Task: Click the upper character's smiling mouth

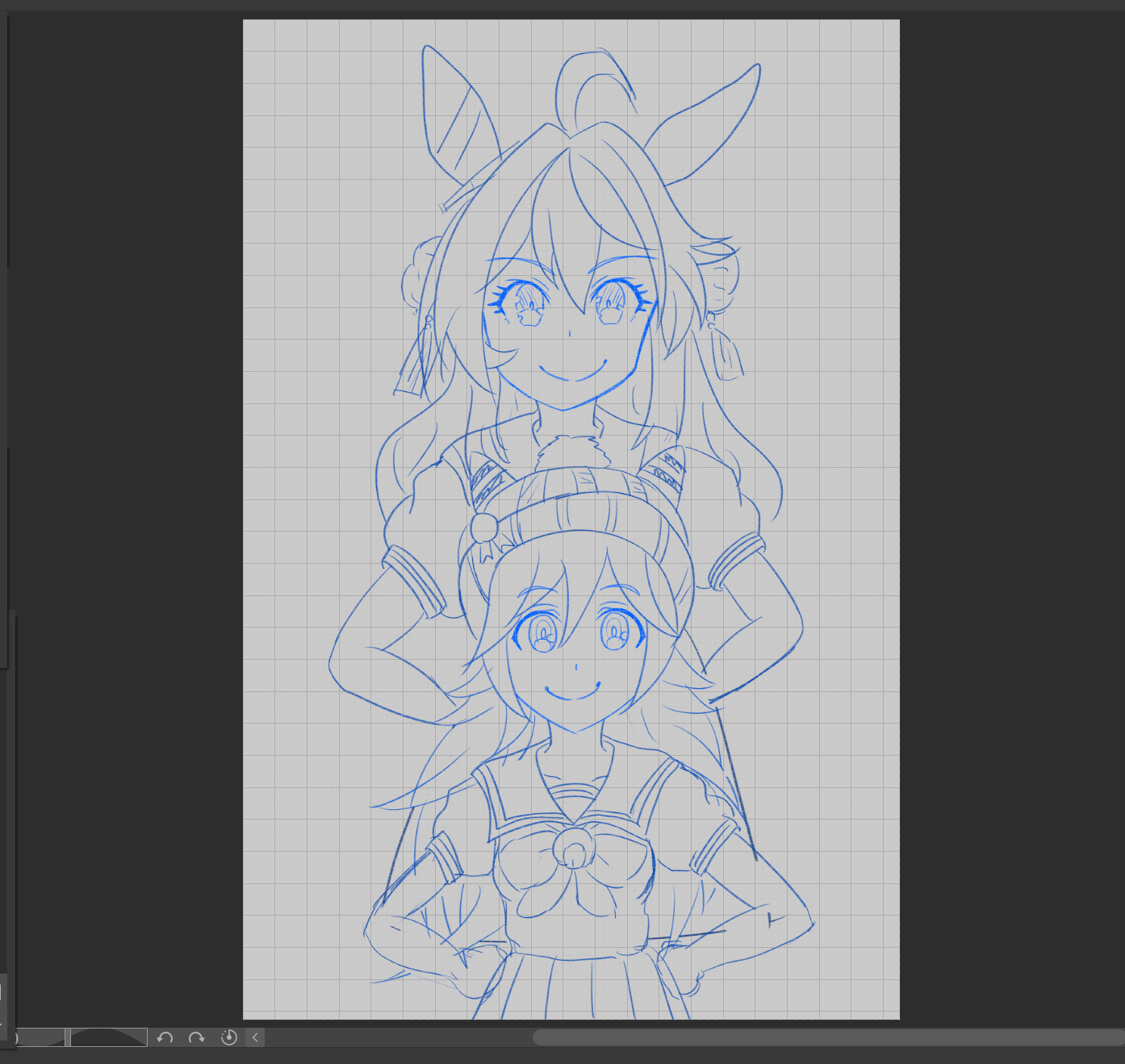Action: [x=573, y=374]
